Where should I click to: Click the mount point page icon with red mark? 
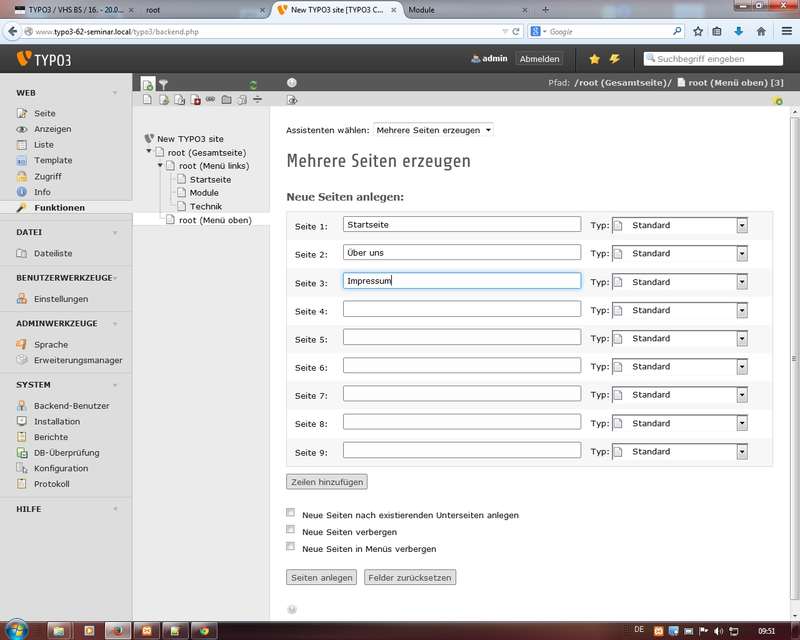(195, 100)
